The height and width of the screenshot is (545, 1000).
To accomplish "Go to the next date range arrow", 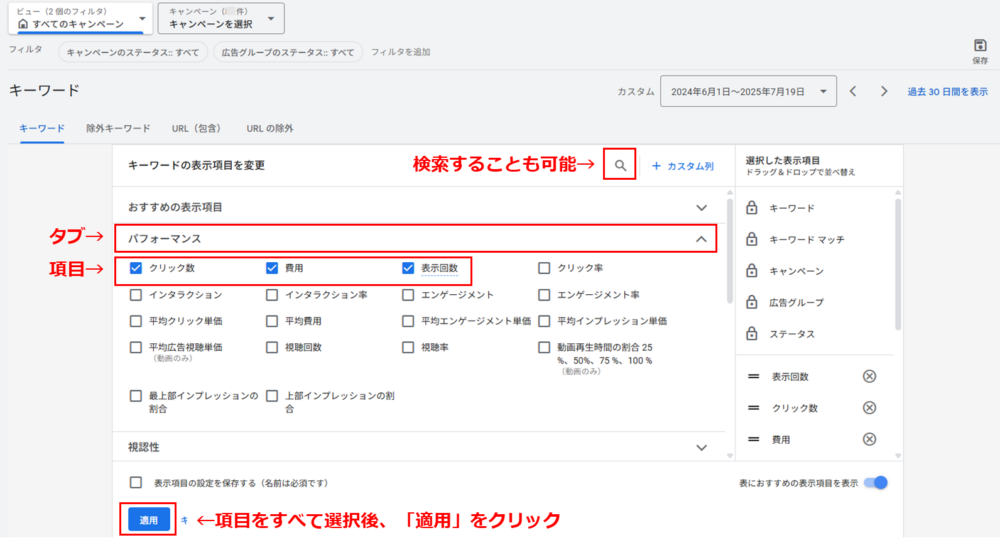I will point(884,91).
